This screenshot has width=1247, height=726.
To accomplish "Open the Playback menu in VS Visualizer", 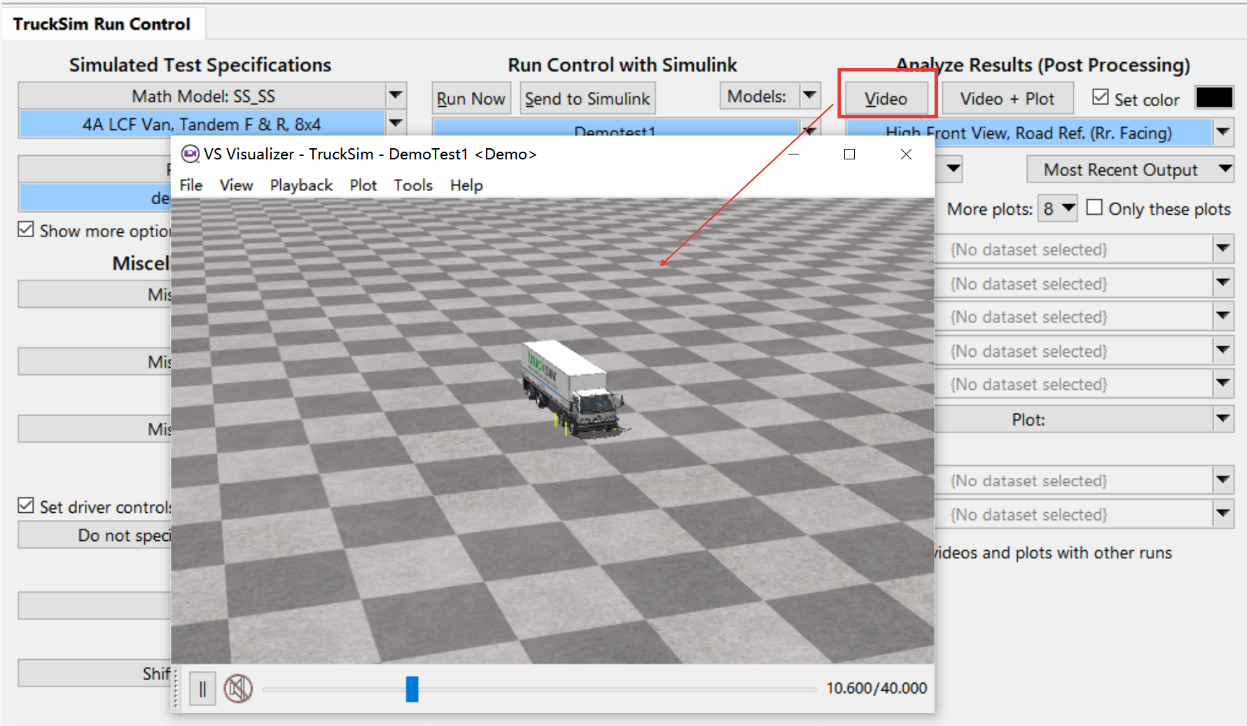I will click(301, 185).
